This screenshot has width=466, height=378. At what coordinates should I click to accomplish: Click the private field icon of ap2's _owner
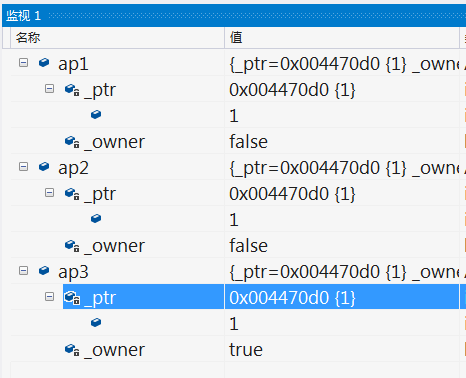coord(72,246)
